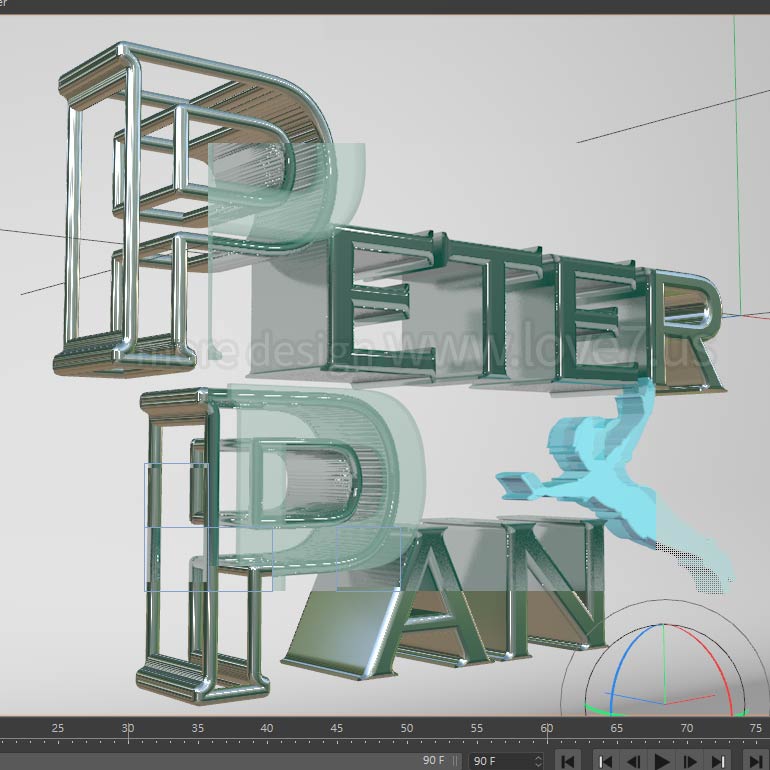Click frame 30 on the timeline ruler
Screen dimensions: 770x770
128,728
